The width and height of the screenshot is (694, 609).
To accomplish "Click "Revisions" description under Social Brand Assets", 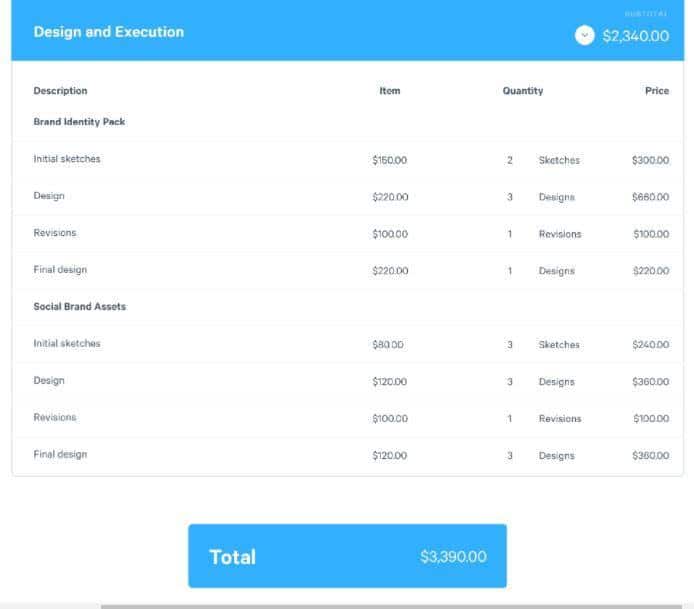I will click(x=55, y=417).
